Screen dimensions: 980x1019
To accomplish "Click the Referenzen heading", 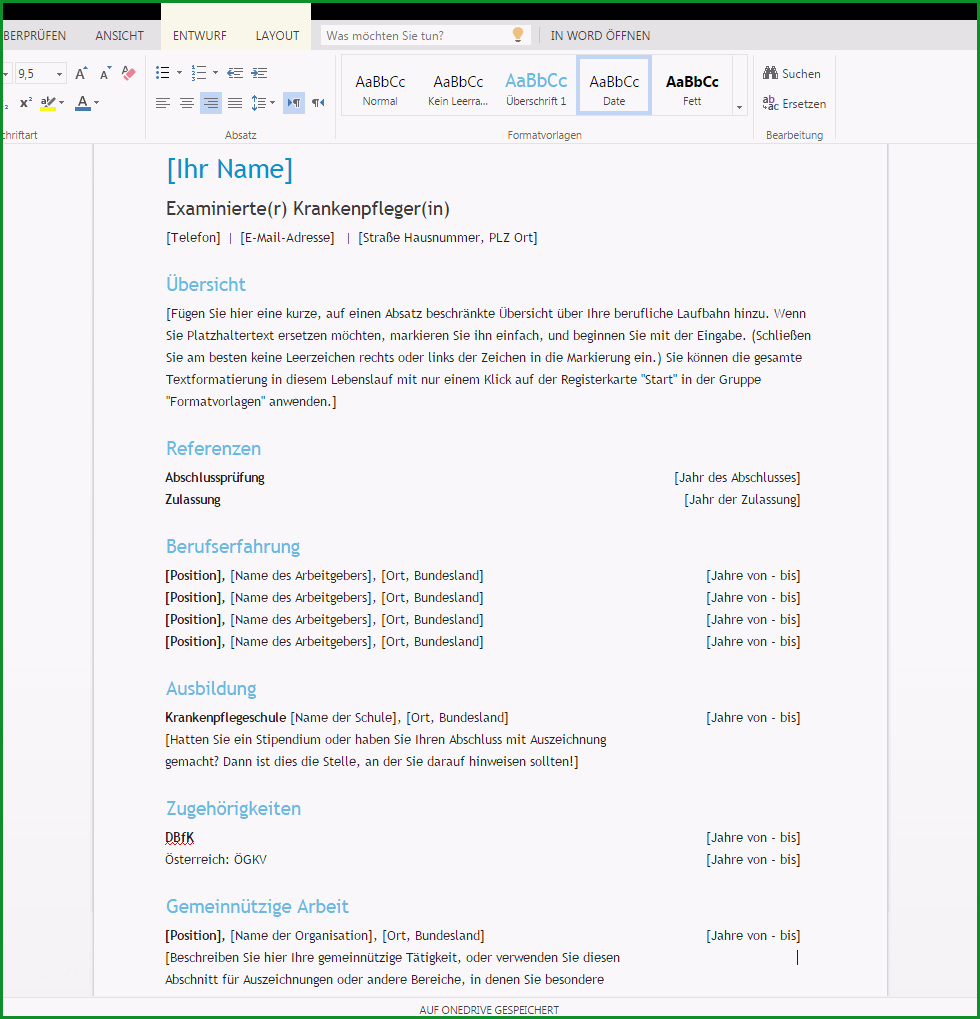I will point(213,448).
